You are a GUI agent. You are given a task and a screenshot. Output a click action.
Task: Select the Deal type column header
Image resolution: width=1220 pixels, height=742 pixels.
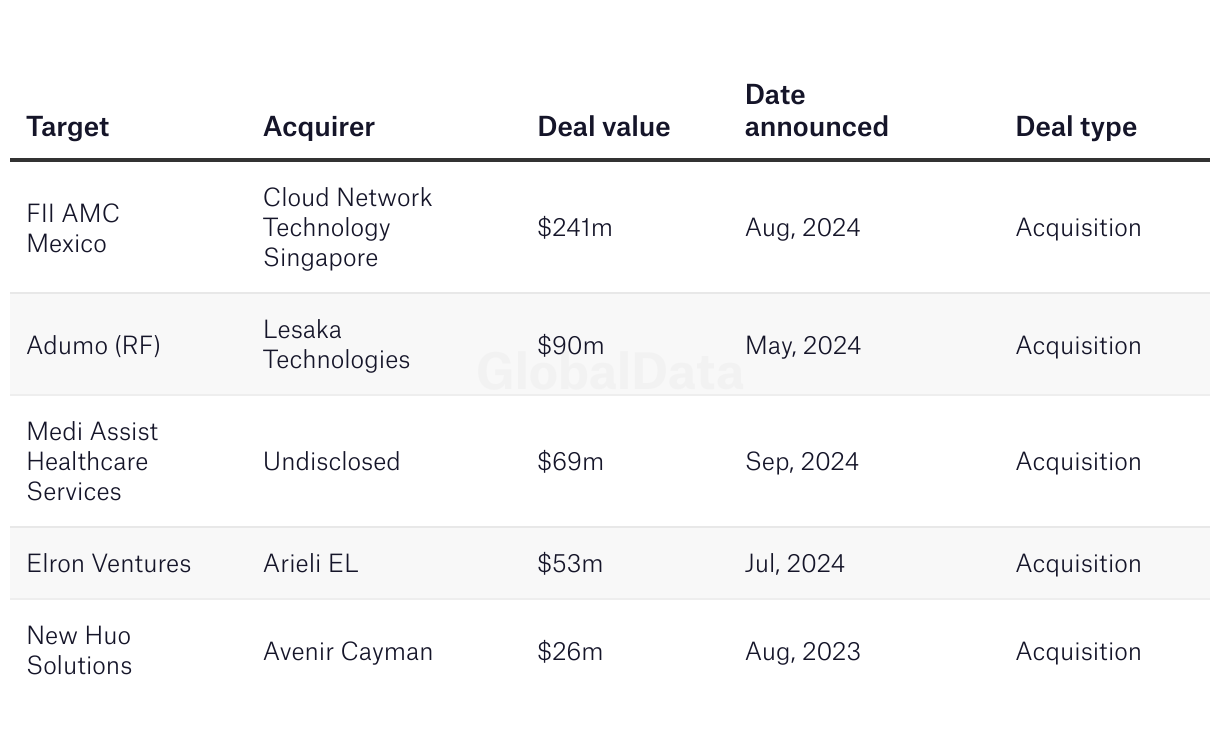[1076, 127]
